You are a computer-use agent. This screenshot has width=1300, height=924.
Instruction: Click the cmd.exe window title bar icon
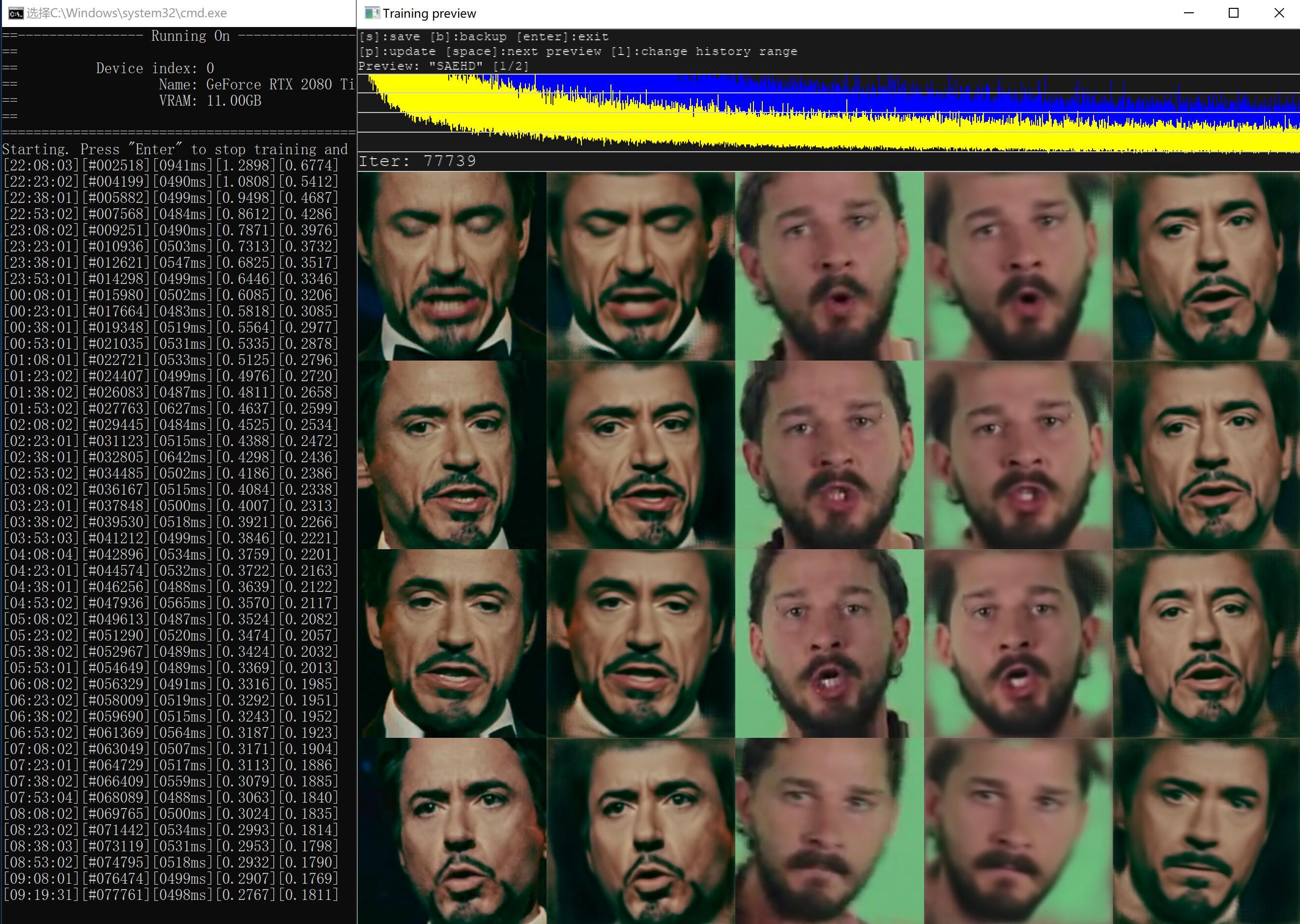tap(16, 13)
